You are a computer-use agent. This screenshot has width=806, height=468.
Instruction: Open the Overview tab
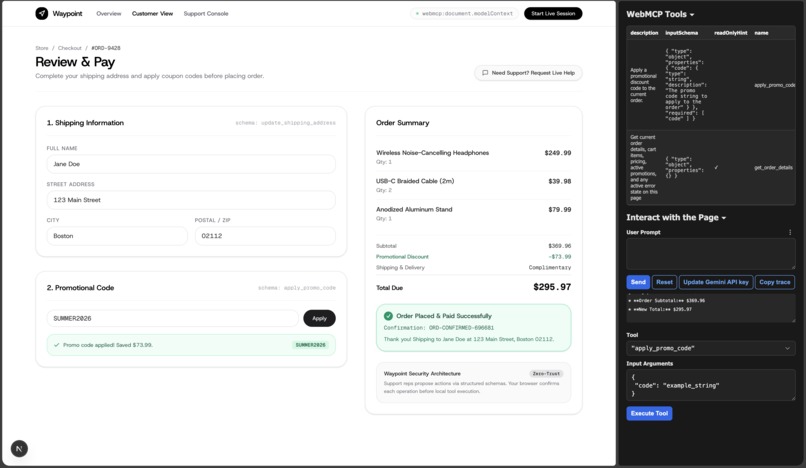[x=108, y=14]
